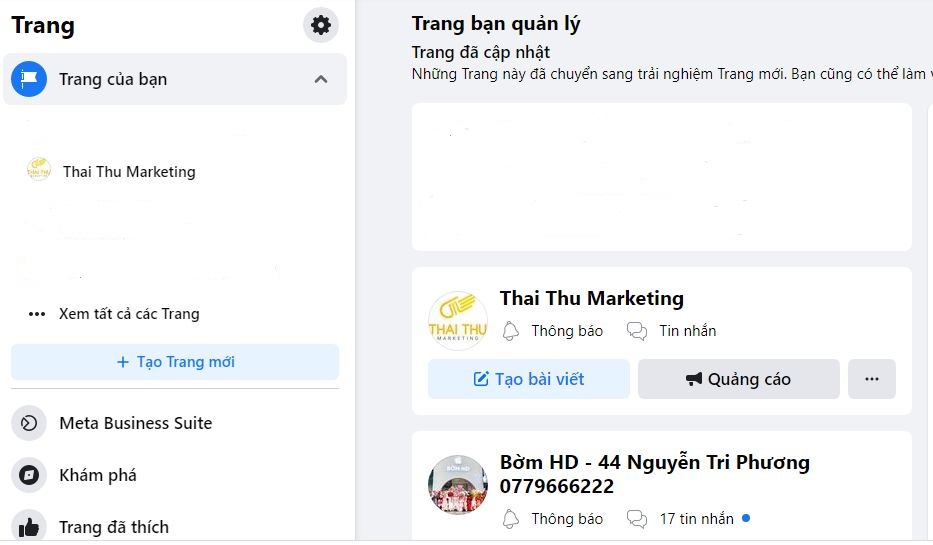Open Xem tất cả các Trang

click(x=129, y=313)
